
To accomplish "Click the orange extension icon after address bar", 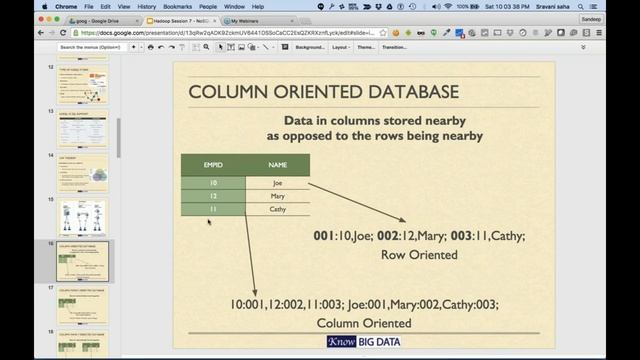I will [396, 33].
